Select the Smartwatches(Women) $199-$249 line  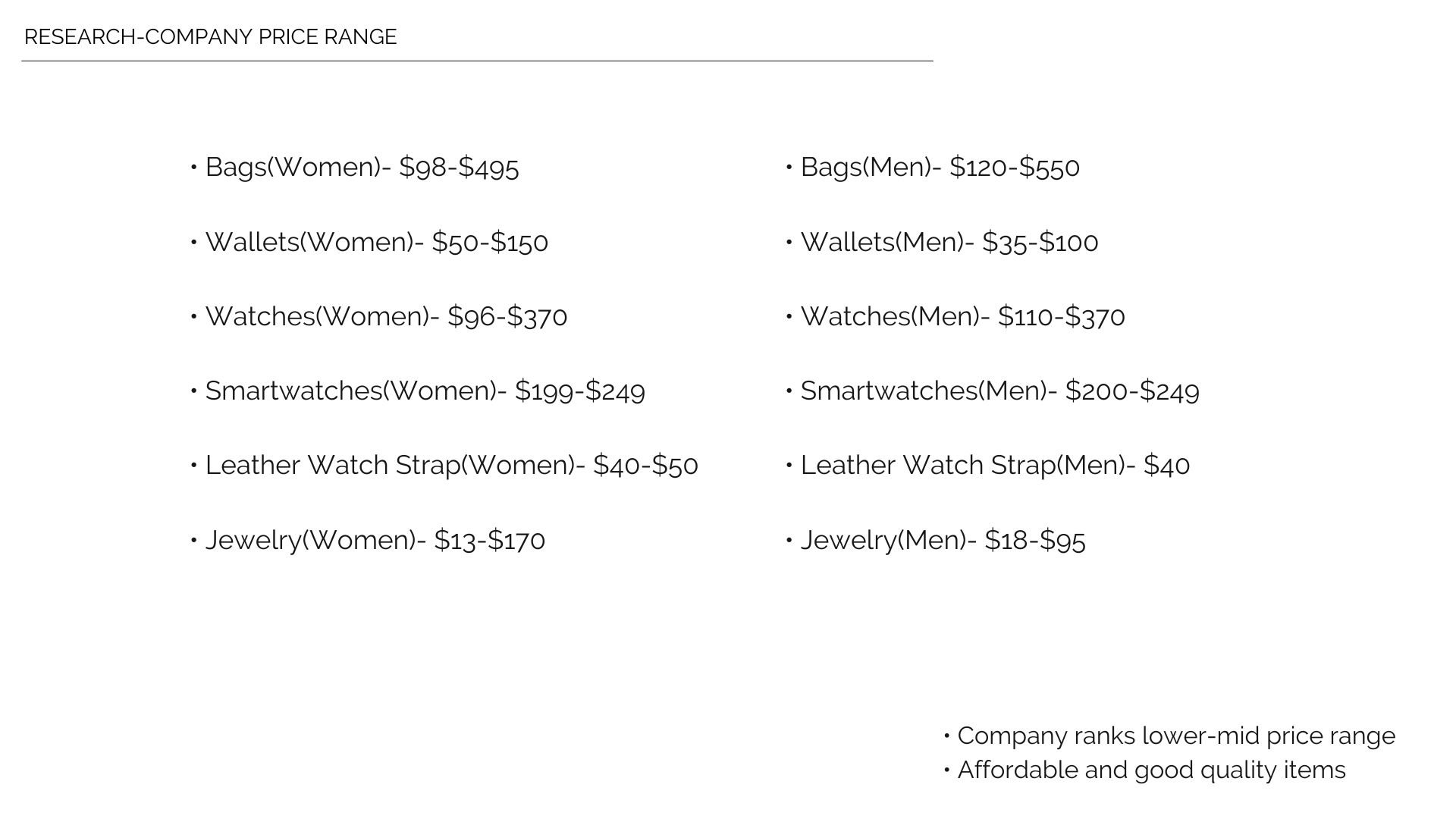[417, 391]
